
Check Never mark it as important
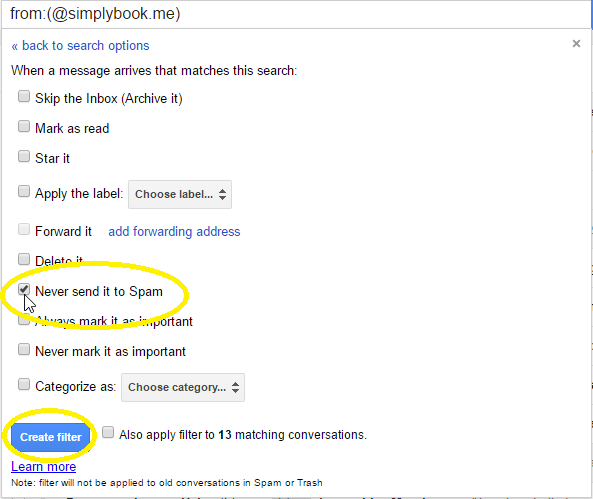[24, 349]
